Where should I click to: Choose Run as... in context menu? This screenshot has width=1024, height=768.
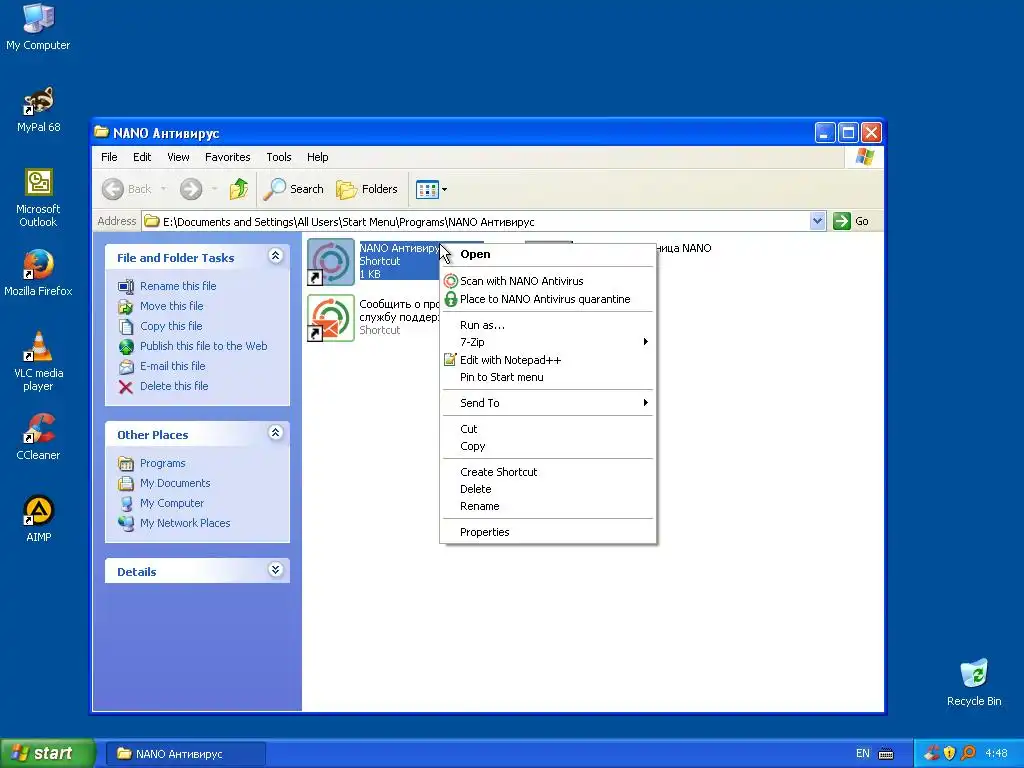point(548,325)
